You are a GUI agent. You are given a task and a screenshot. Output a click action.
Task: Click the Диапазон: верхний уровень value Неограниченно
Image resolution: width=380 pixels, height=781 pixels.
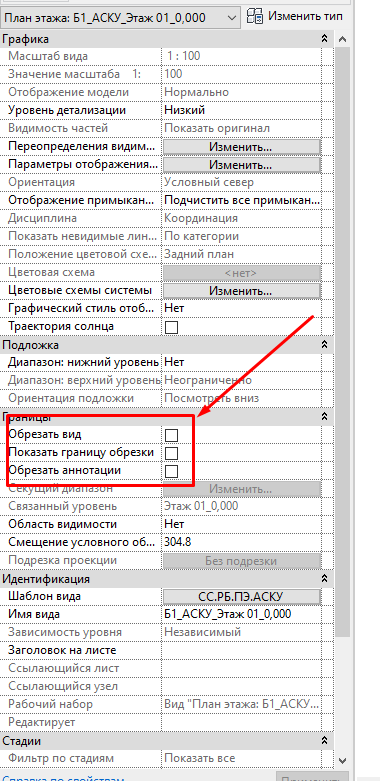[x=242, y=380]
